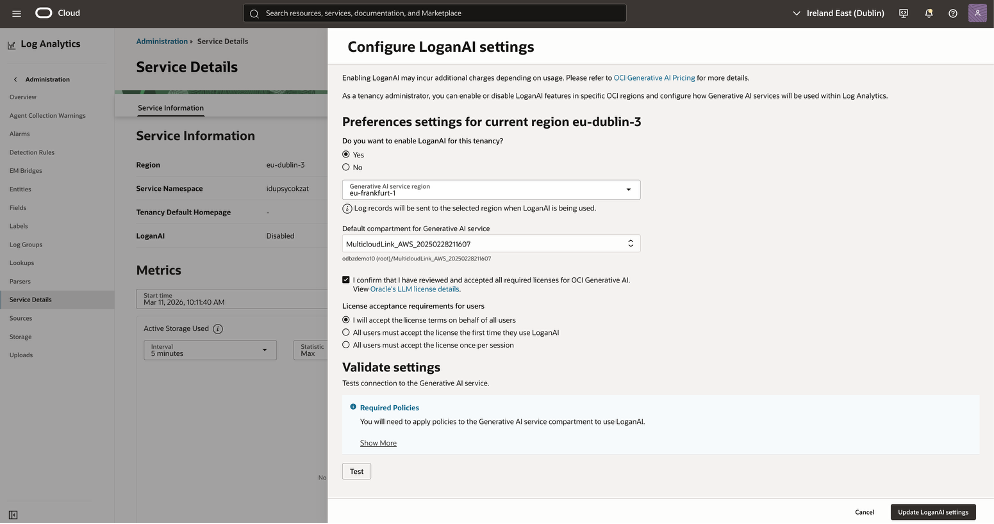Viewport: 994px width, 524px height.
Task: Choose users accept license once per session
Action: [x=346, y=345]
